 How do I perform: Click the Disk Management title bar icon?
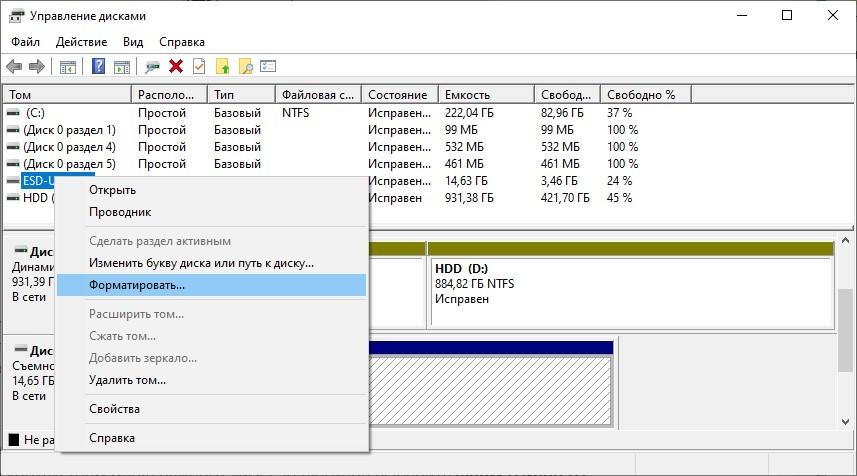(x=16, y=16)
